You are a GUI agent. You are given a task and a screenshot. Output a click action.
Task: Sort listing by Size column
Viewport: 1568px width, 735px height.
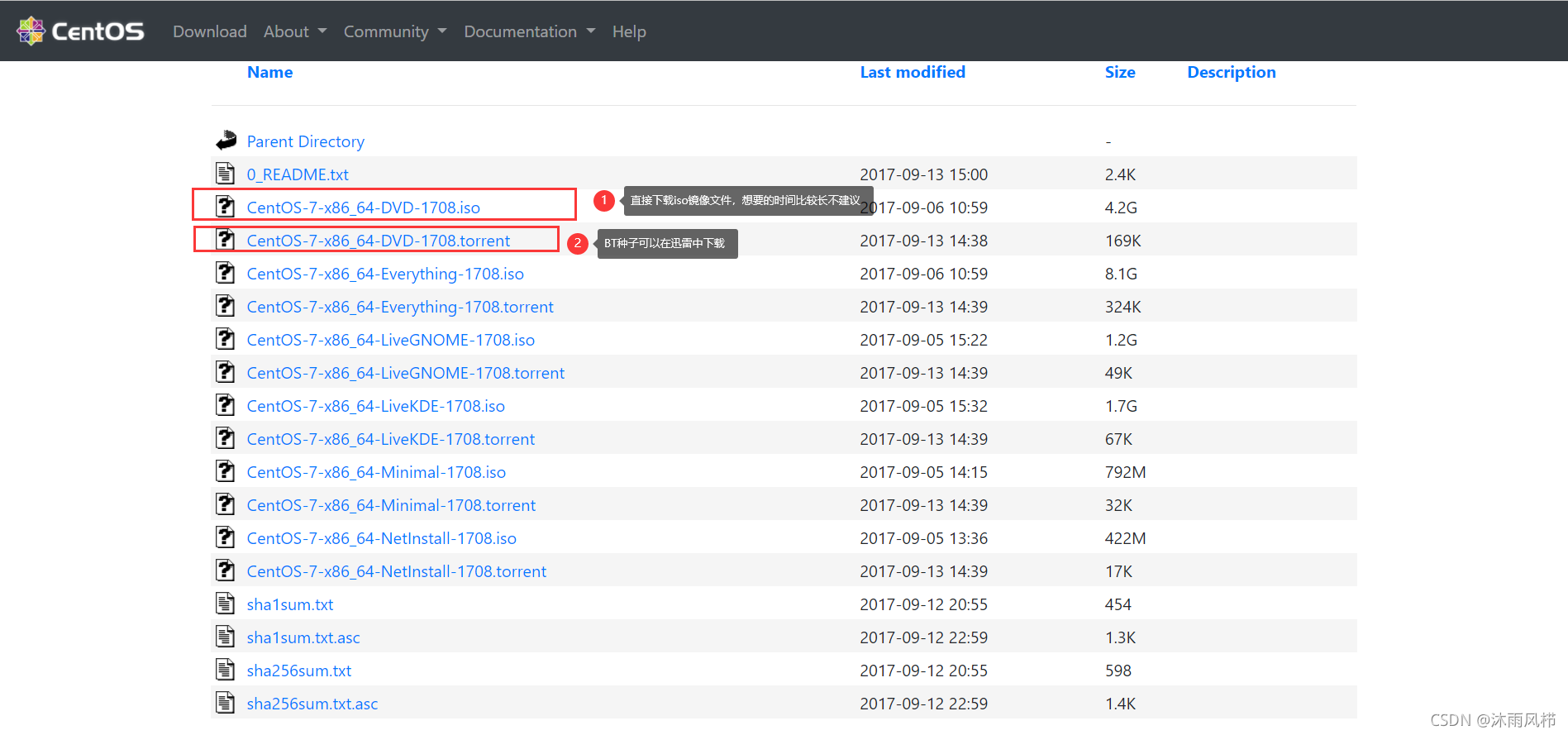pyautogui.click(x=1120, y=72)
